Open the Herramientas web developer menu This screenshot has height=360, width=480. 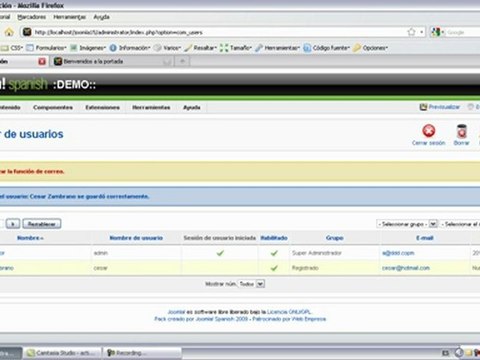pos(277,48)
